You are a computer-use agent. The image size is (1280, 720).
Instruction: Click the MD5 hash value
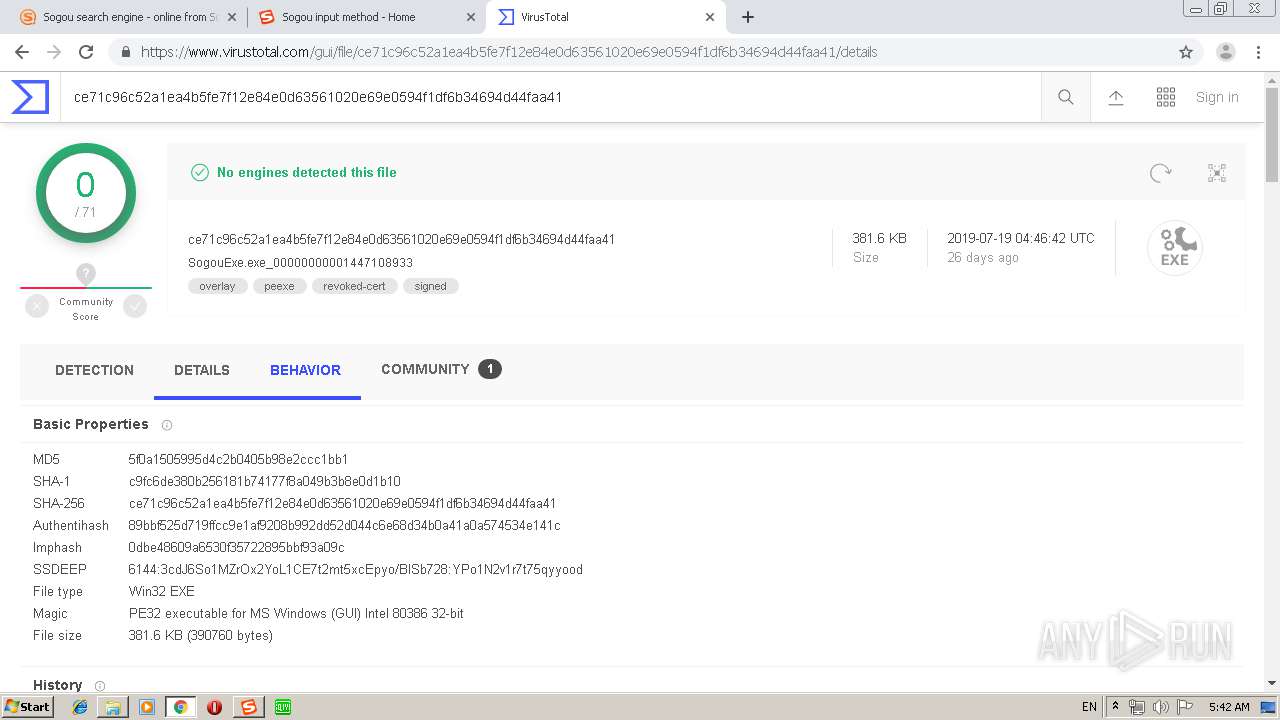click(x=238, y=460)
